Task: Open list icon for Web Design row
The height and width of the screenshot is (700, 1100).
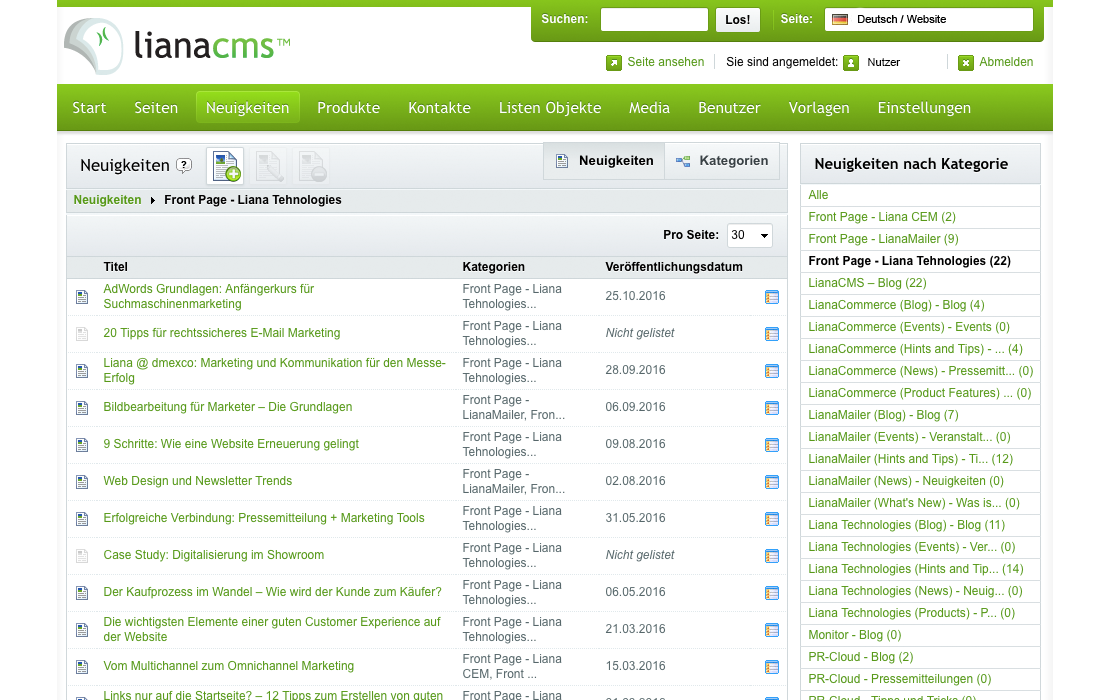Action: point(772,483)
